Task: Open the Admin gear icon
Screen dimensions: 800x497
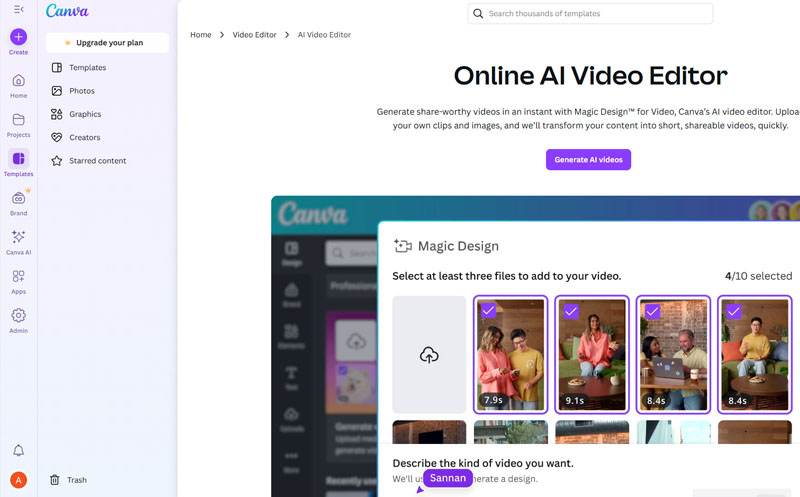Action: click(18, 315)
